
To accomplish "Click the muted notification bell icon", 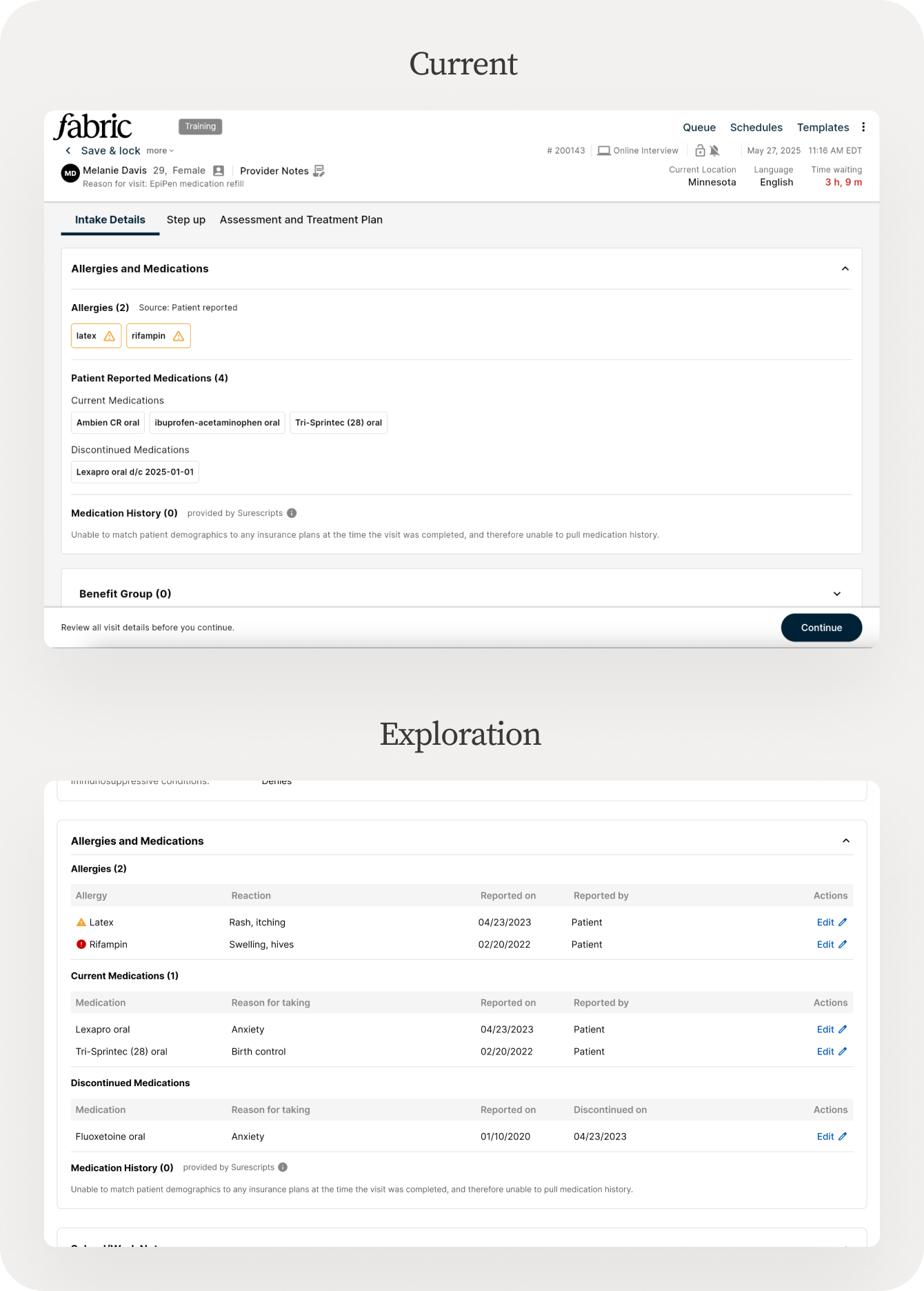I will [714, 151].
